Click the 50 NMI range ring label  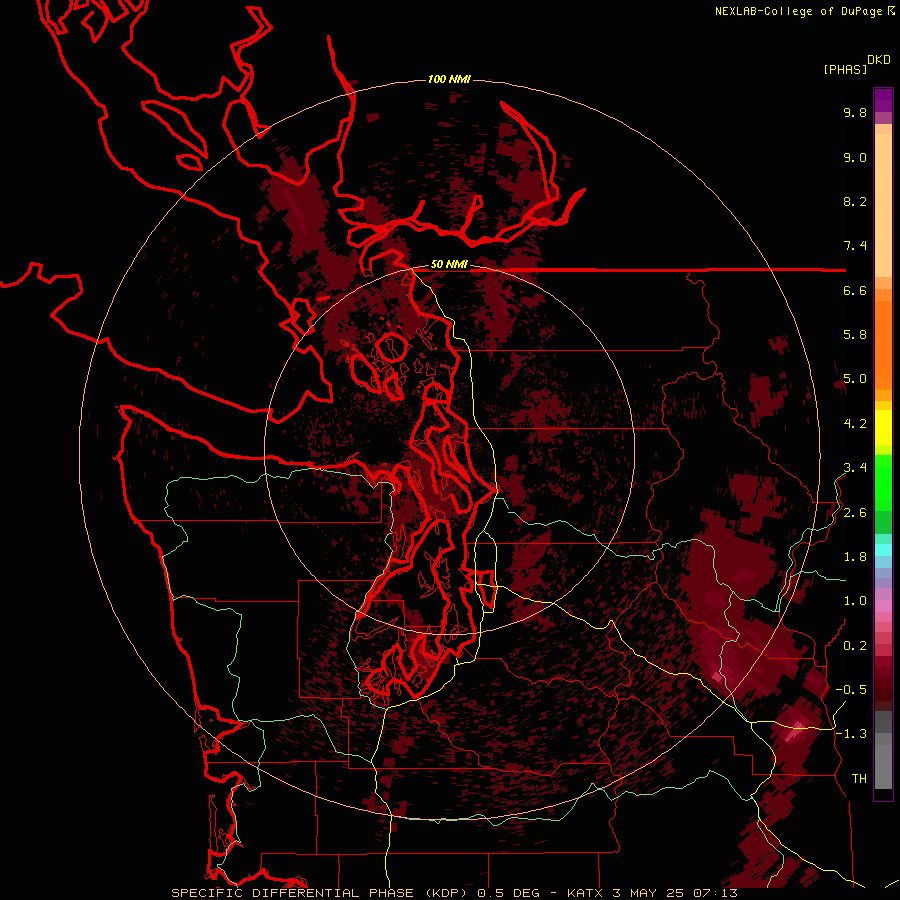coord(449,265)
